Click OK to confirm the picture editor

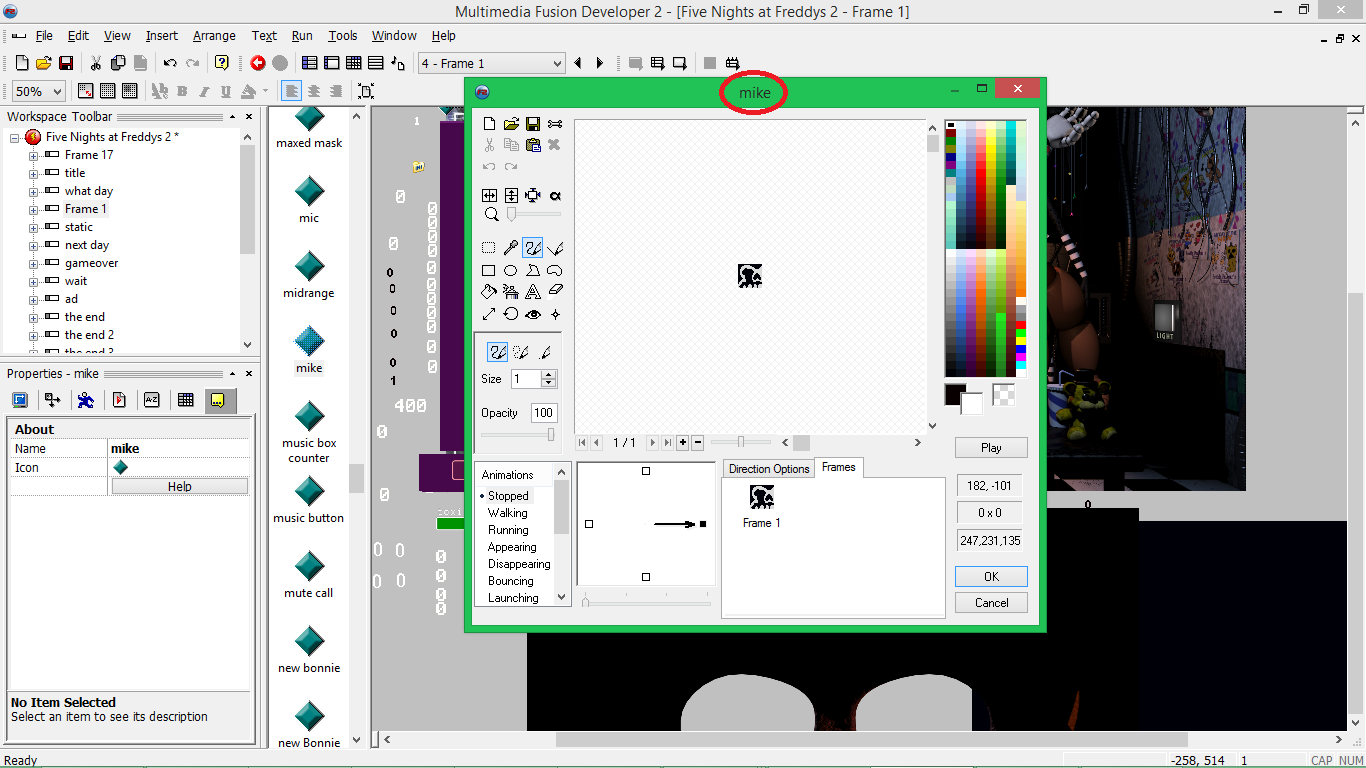tap(991, 576)
